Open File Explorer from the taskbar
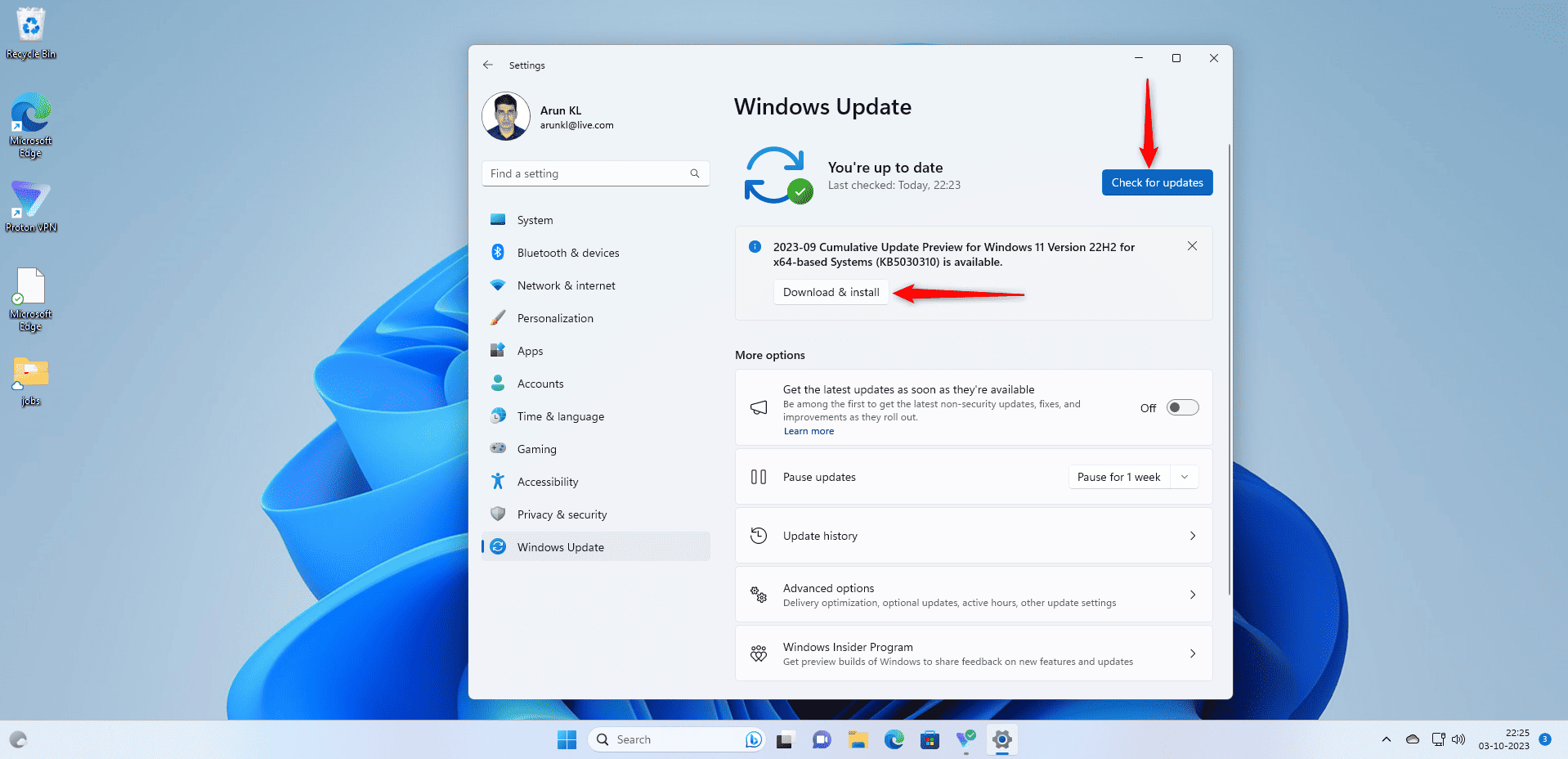Viewport: 1568px width, 759px height. 858,739
